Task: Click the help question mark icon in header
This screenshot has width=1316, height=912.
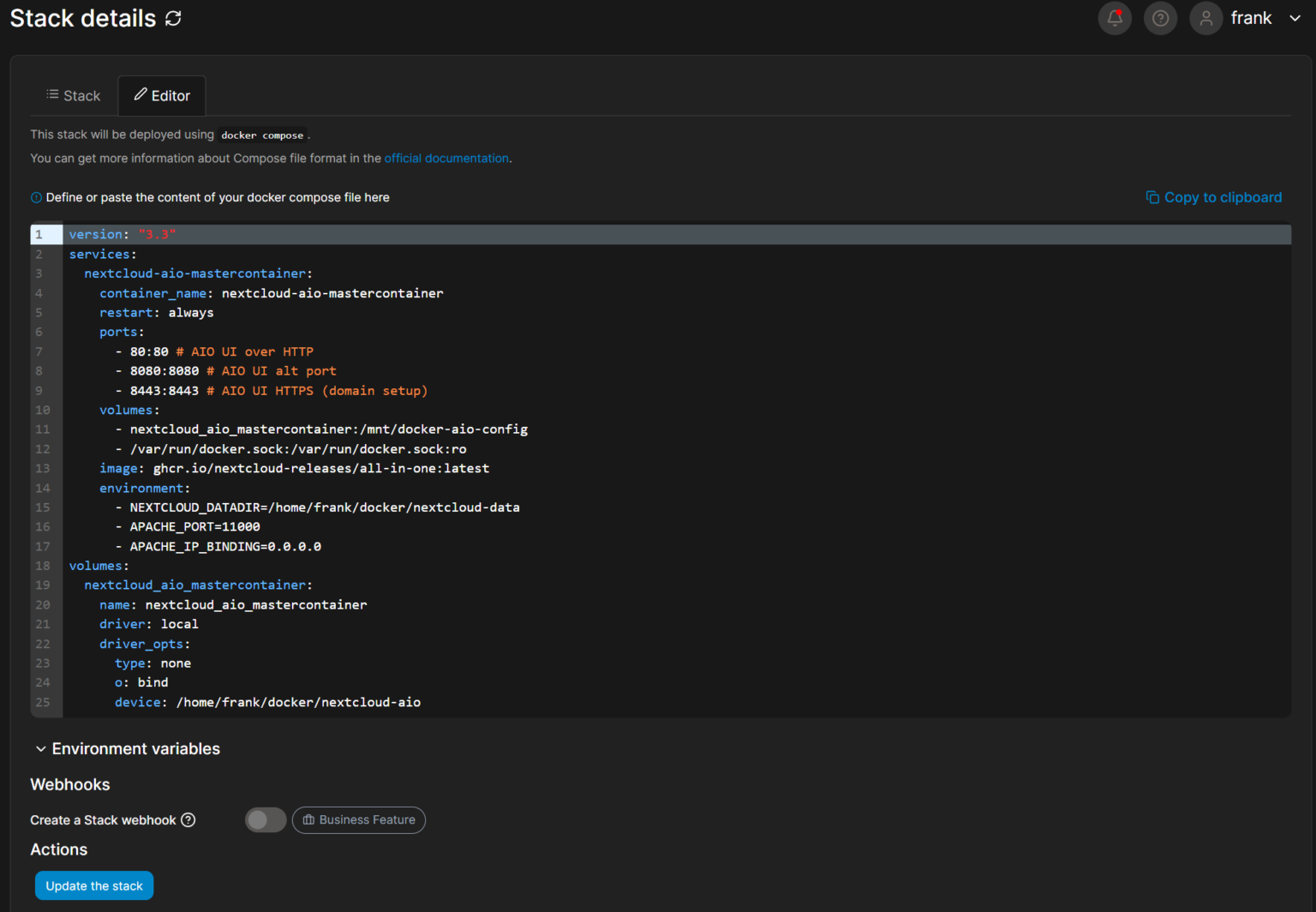Action: click(x=1160, y=18)
